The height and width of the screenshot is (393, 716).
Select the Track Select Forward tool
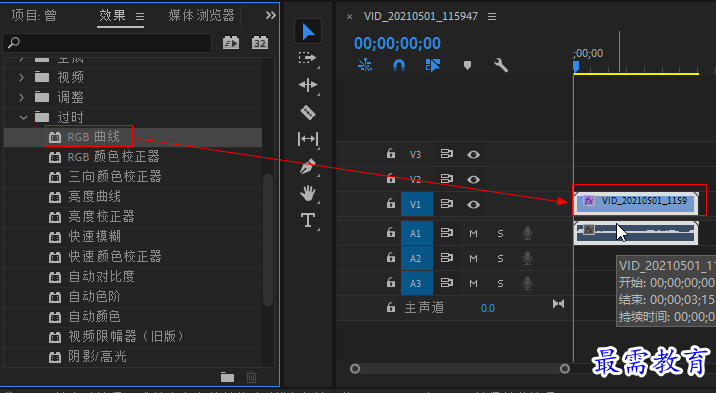click(x=308, y=58)
